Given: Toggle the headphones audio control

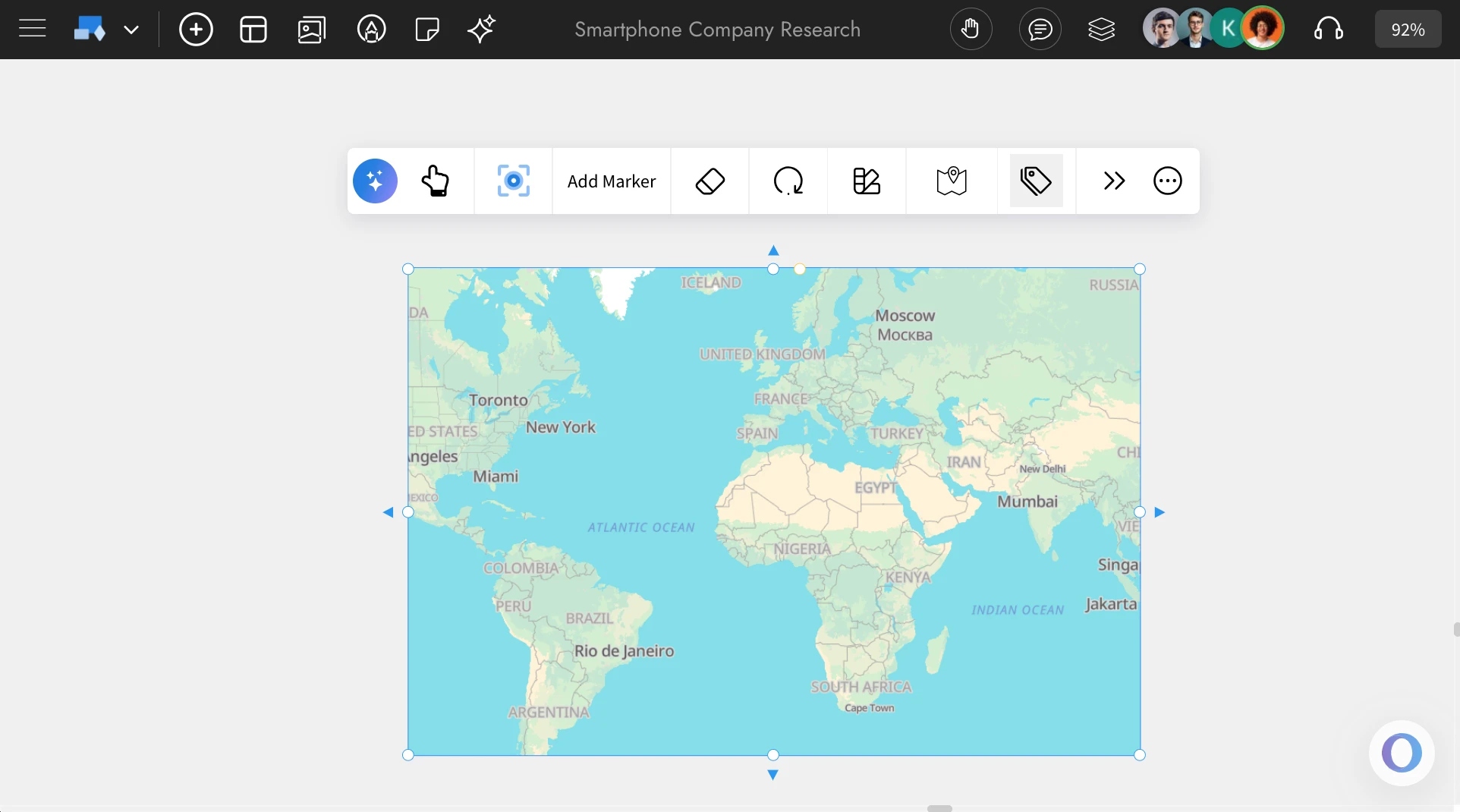Looking at the screenshot, I should coord(1329,29).
